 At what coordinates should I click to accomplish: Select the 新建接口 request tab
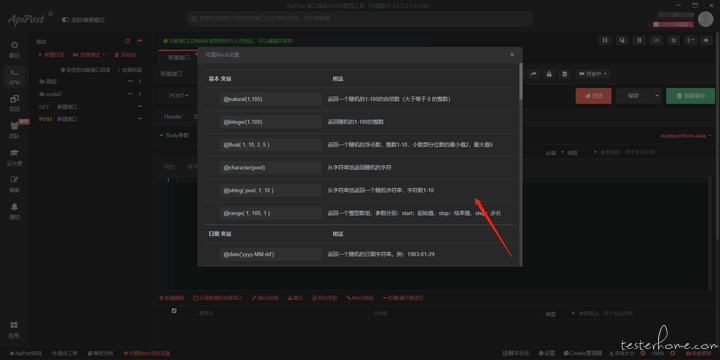pyautogui.click(x=179, y=57)
